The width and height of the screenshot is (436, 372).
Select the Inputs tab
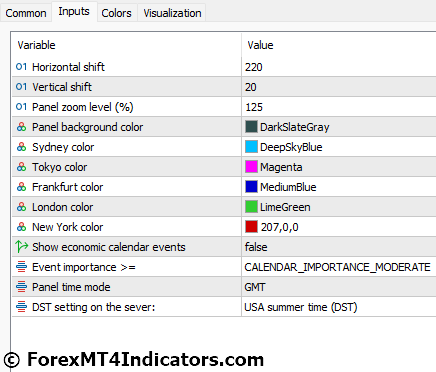[74, 12]
